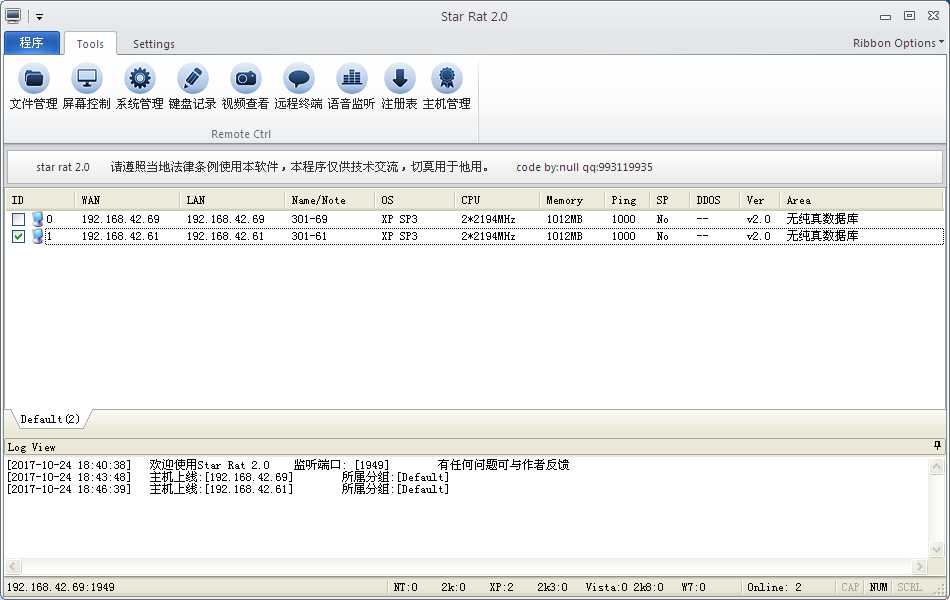Check the checkbox for host ID 0

(19, 219)
